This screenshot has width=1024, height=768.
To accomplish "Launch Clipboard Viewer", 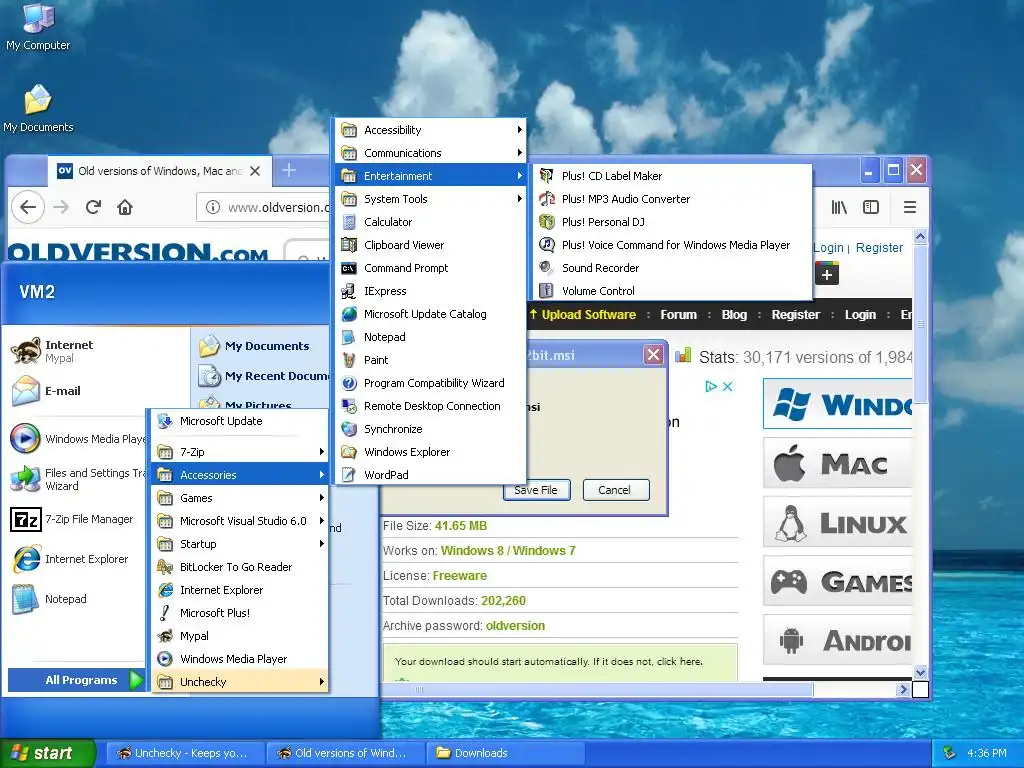I will pyautogui.click(x=431, y=245).
